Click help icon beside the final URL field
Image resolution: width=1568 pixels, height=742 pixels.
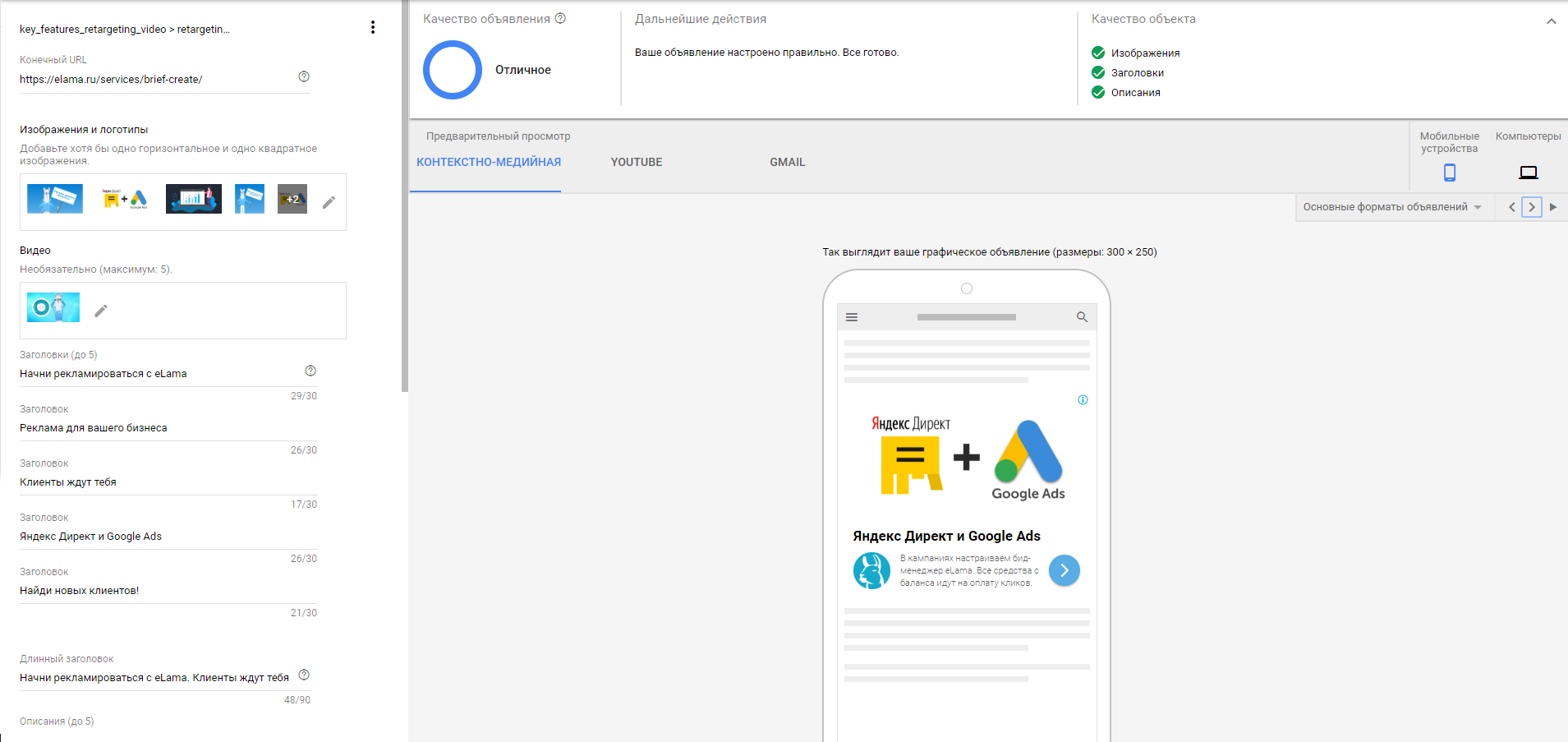point(304,76)
